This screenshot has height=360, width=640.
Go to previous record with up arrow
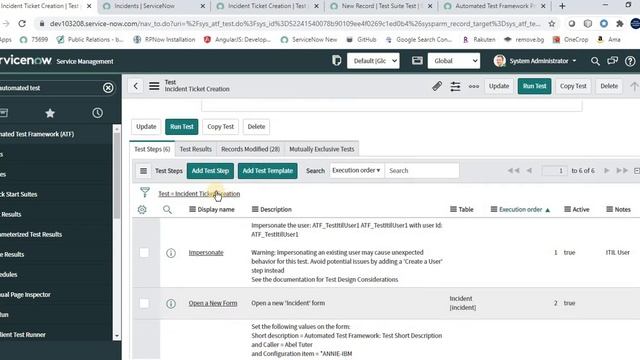point(634,86)
